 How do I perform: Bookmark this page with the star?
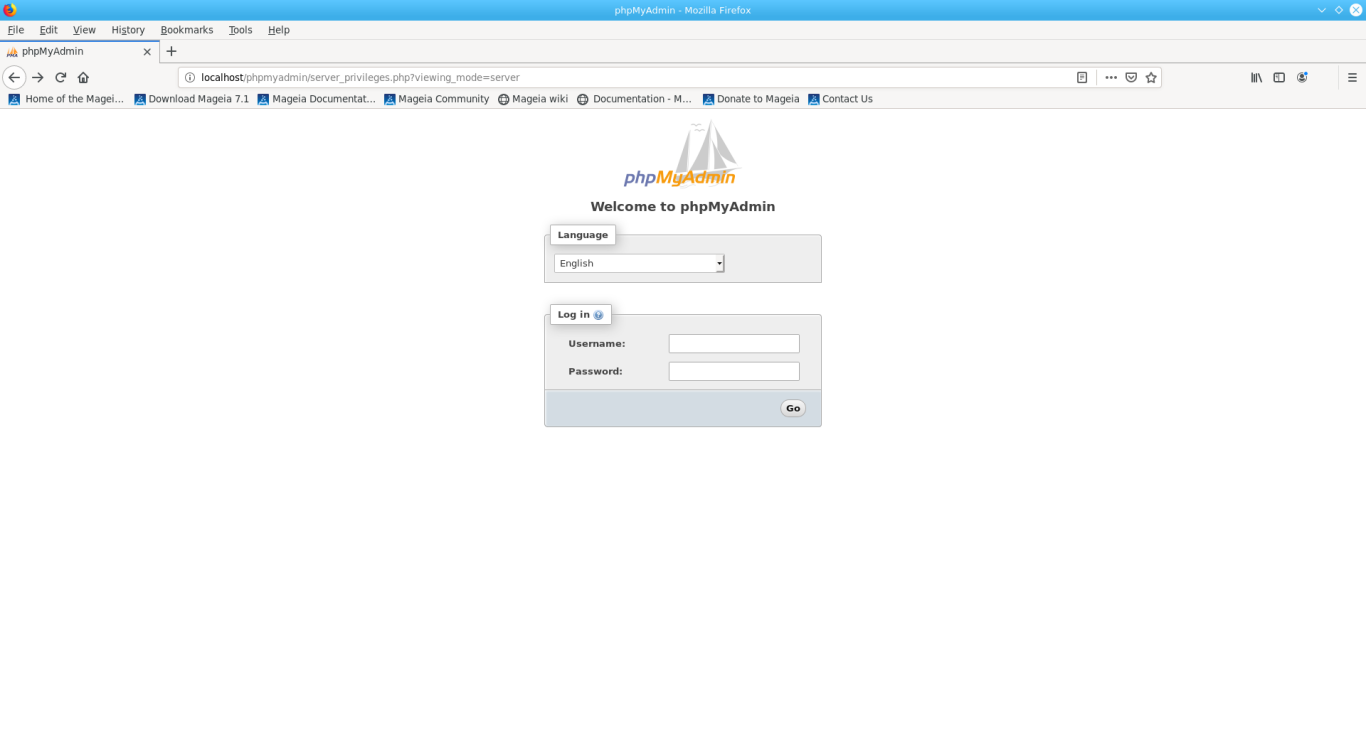point(1151,77)
